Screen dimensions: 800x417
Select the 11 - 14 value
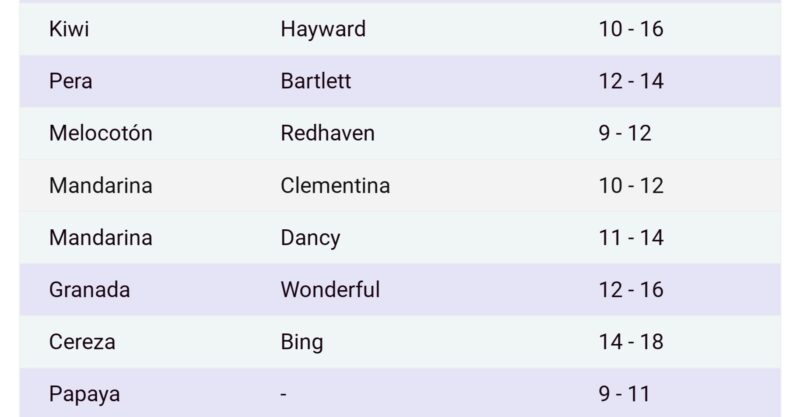631,238
